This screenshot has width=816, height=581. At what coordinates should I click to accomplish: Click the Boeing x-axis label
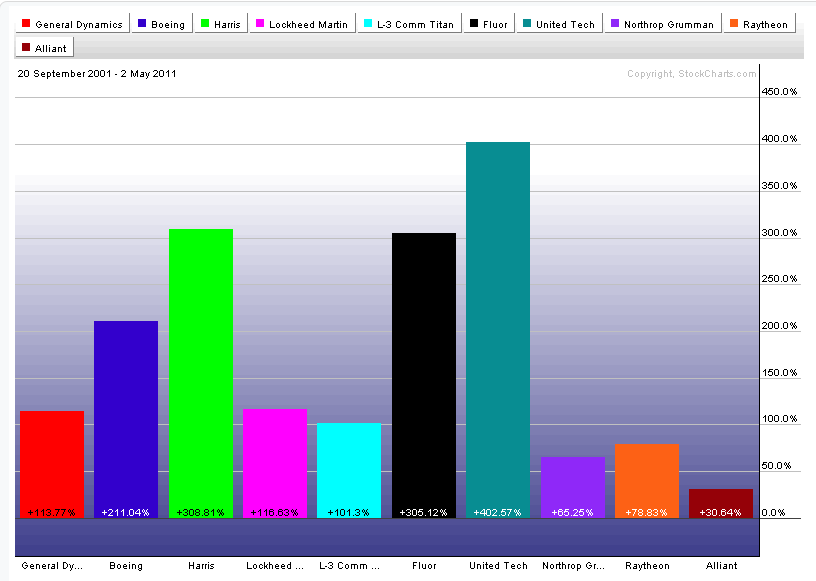pos(126,566)
